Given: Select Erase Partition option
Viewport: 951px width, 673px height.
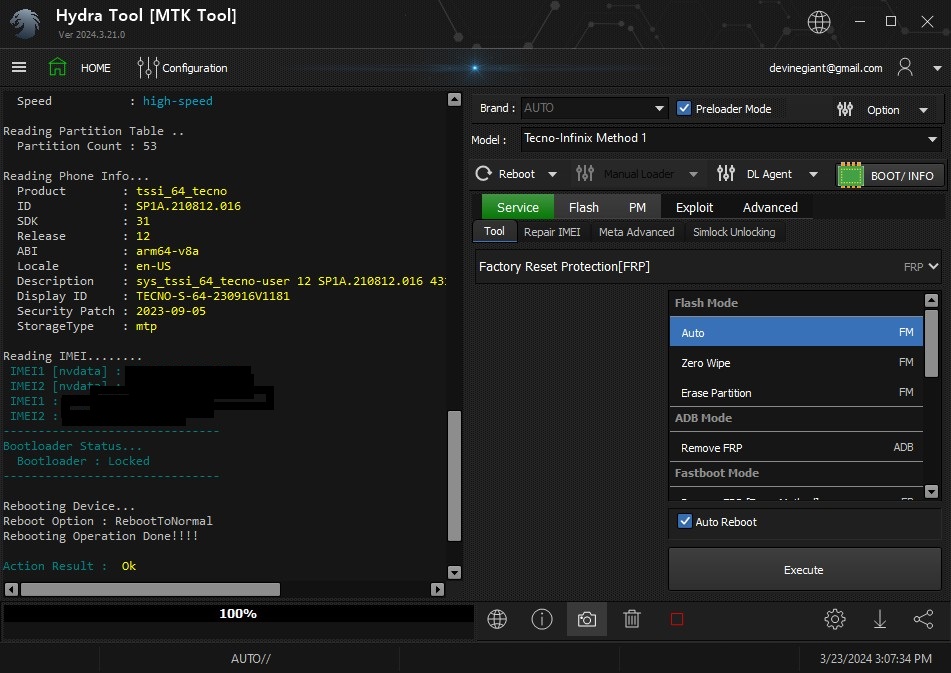Looking at the screenshot, I should 796,393.
